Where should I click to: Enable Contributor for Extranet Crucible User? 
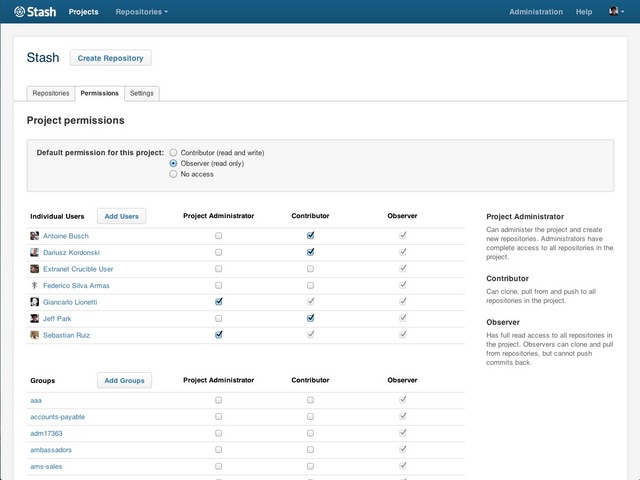coord(311,269)
